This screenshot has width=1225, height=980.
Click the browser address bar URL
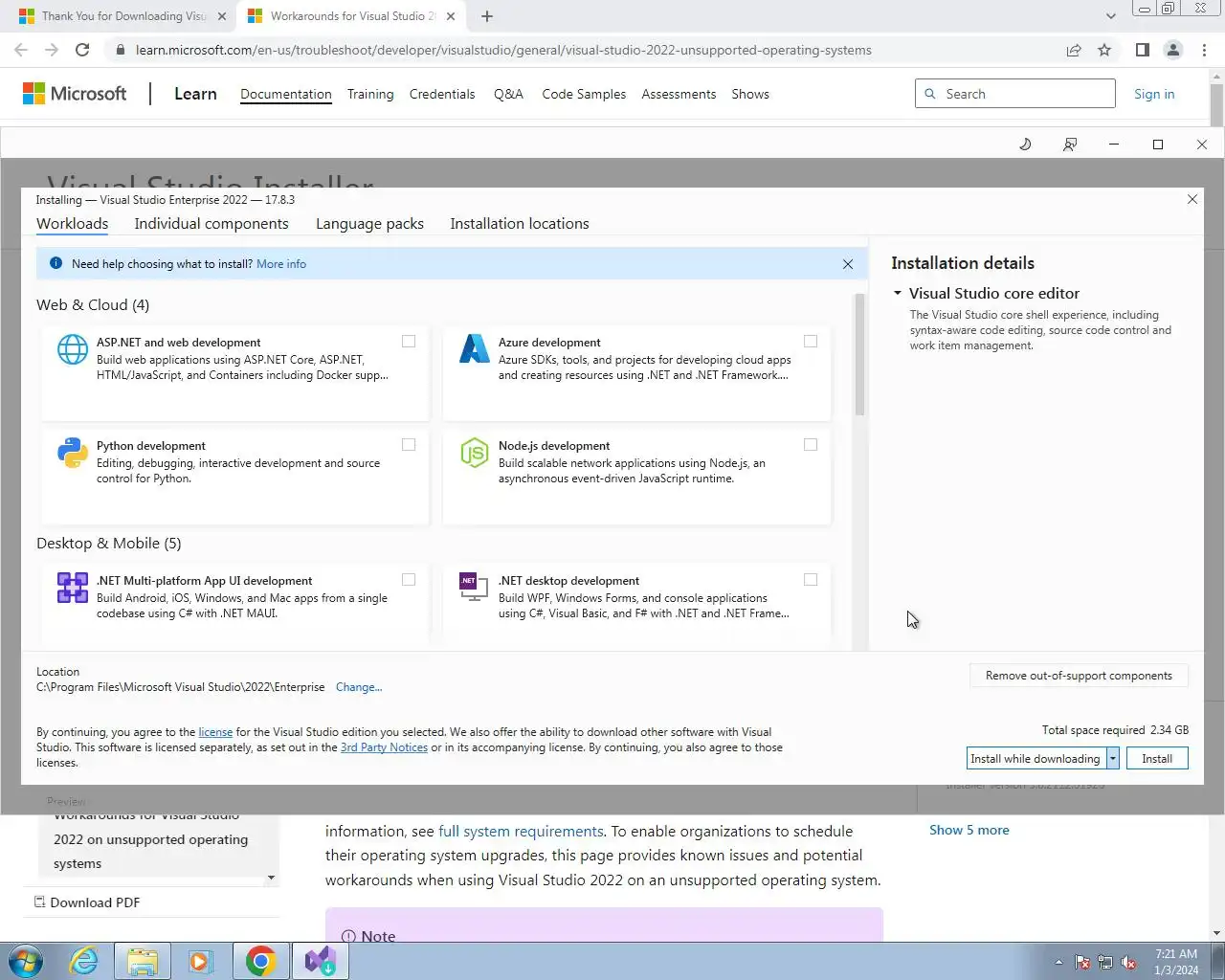click(503, 50)
